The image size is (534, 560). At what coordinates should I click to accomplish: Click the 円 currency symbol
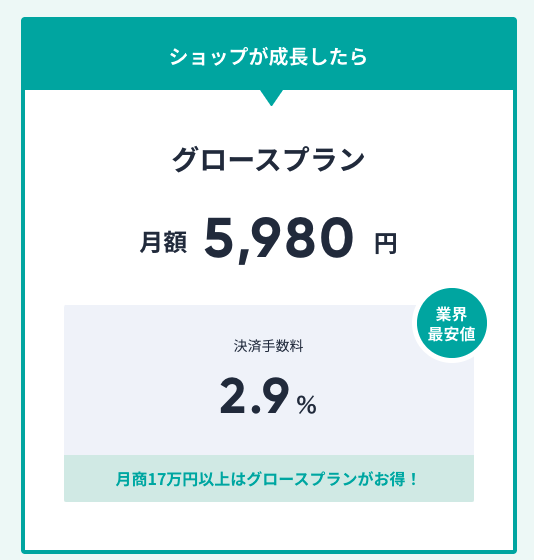(385, 244)
